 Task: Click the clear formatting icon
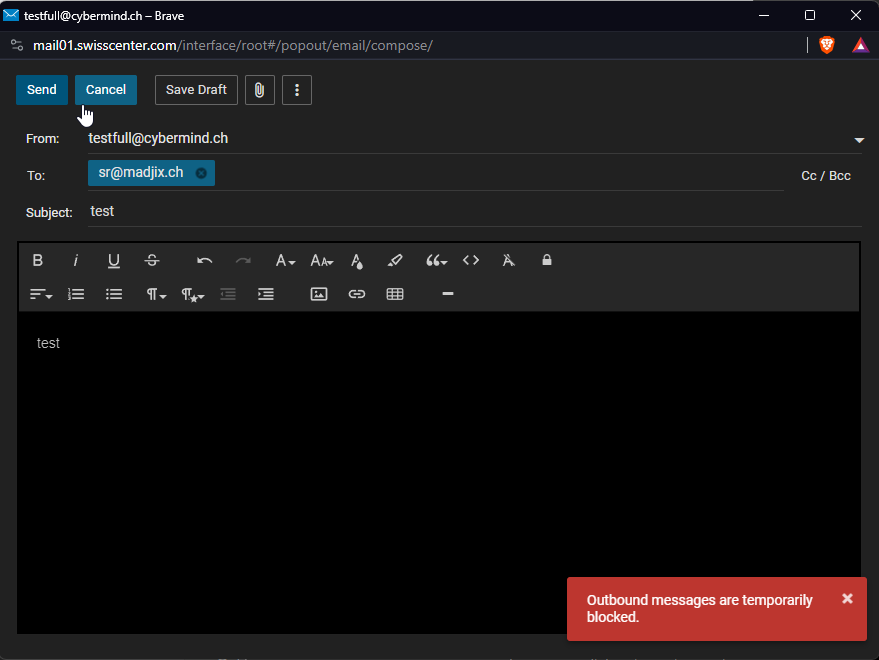point(508,260)
